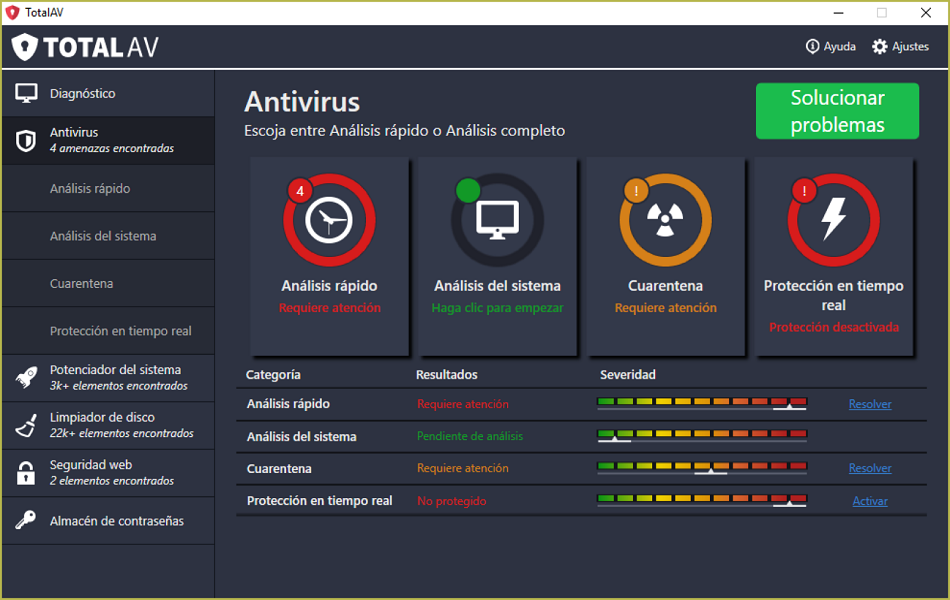The height and width of the screenshot is (600, 950).
Task: Click the severity meter for Análisis del sistema
Action: [x=701, y=436]
